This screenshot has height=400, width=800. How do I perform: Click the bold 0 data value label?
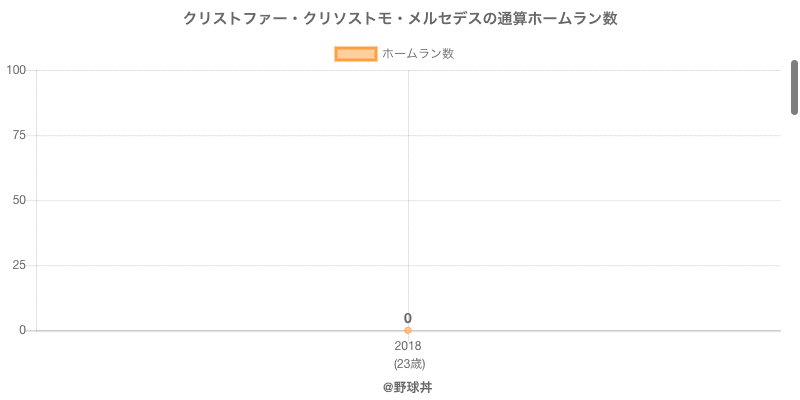(408, 318)
